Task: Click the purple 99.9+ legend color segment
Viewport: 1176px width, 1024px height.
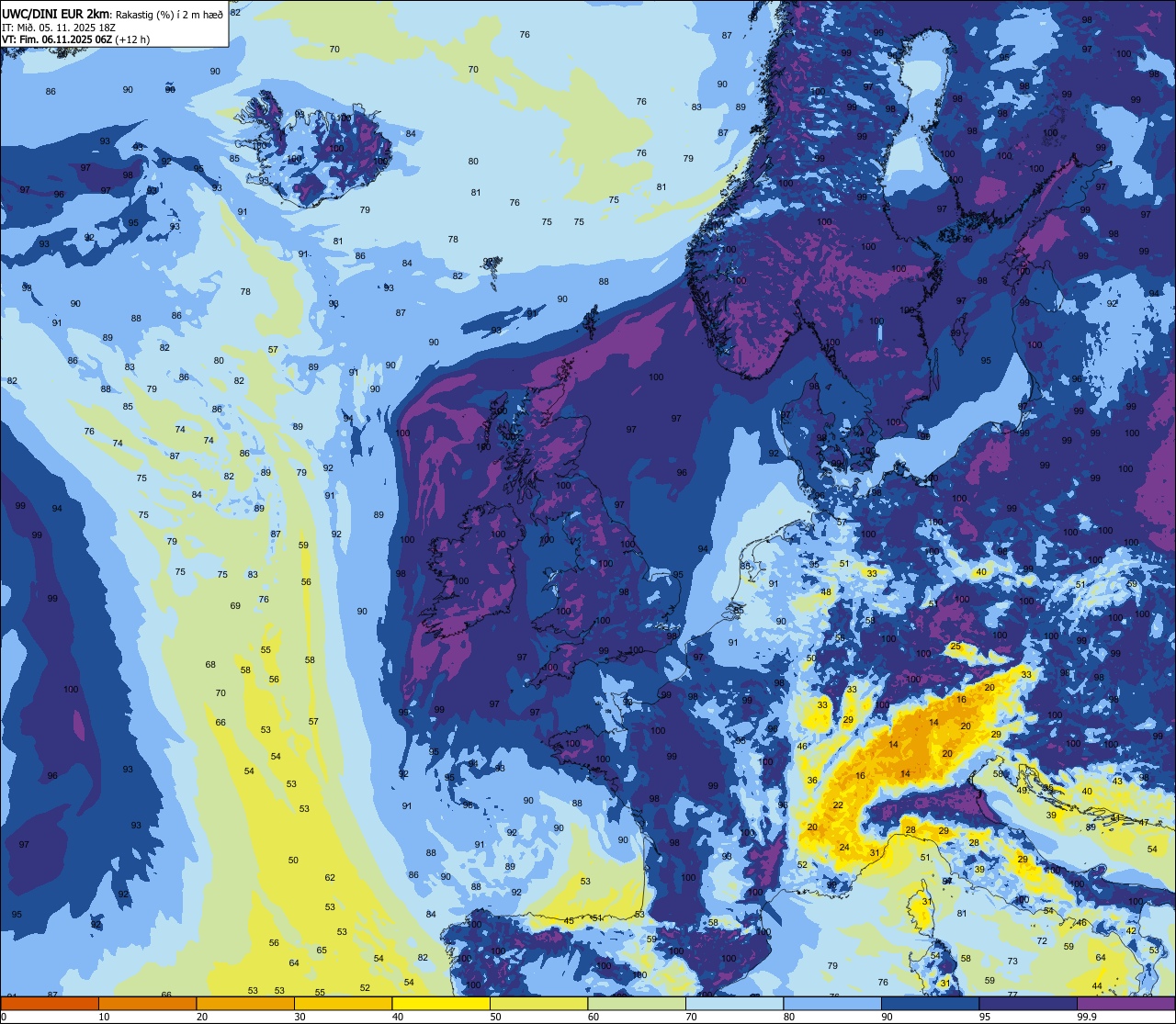Action: pyautogui.click(x=1126, y=1003)
